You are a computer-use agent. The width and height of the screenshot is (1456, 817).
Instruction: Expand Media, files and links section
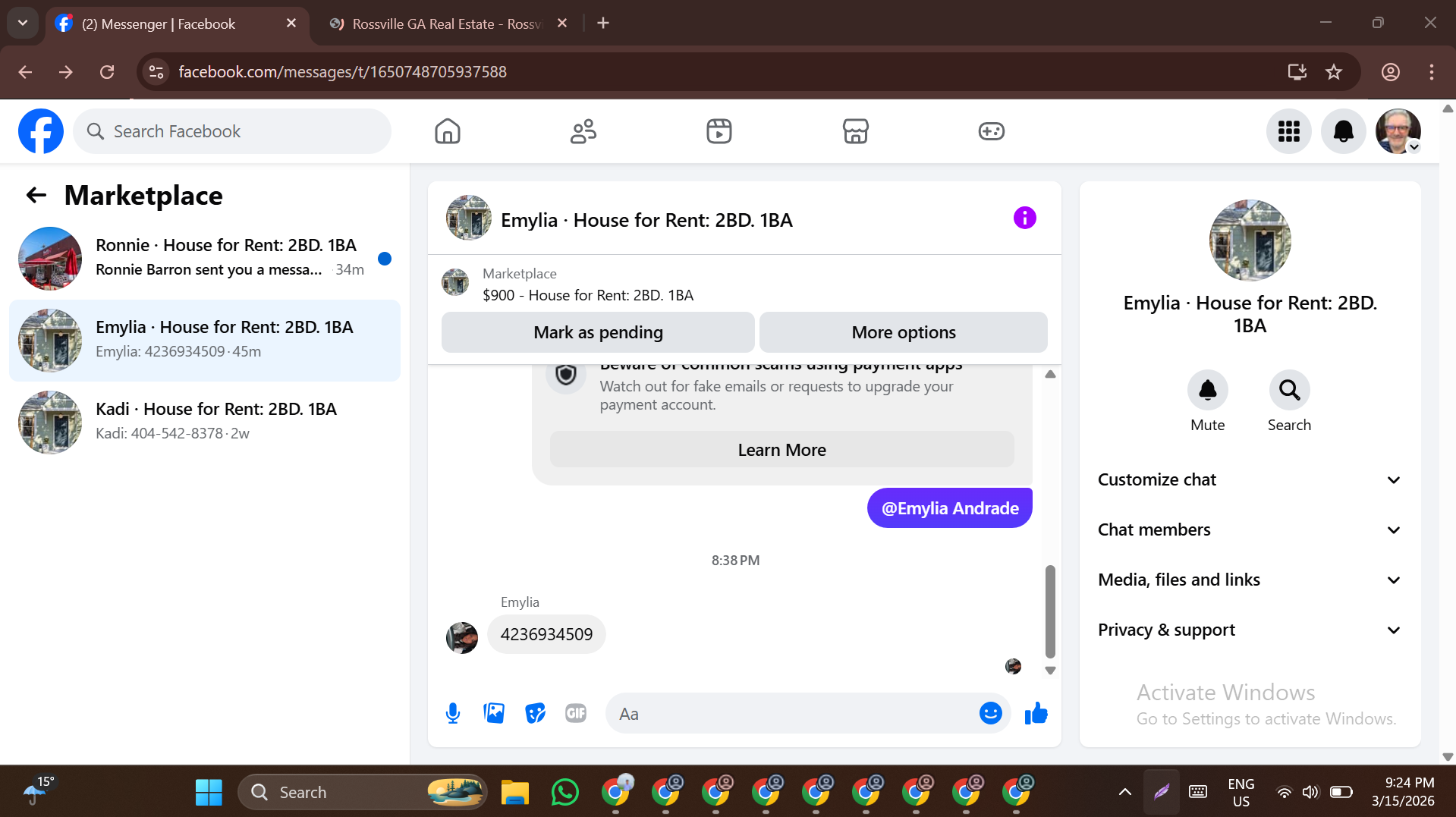click(x=1250, y=580)
